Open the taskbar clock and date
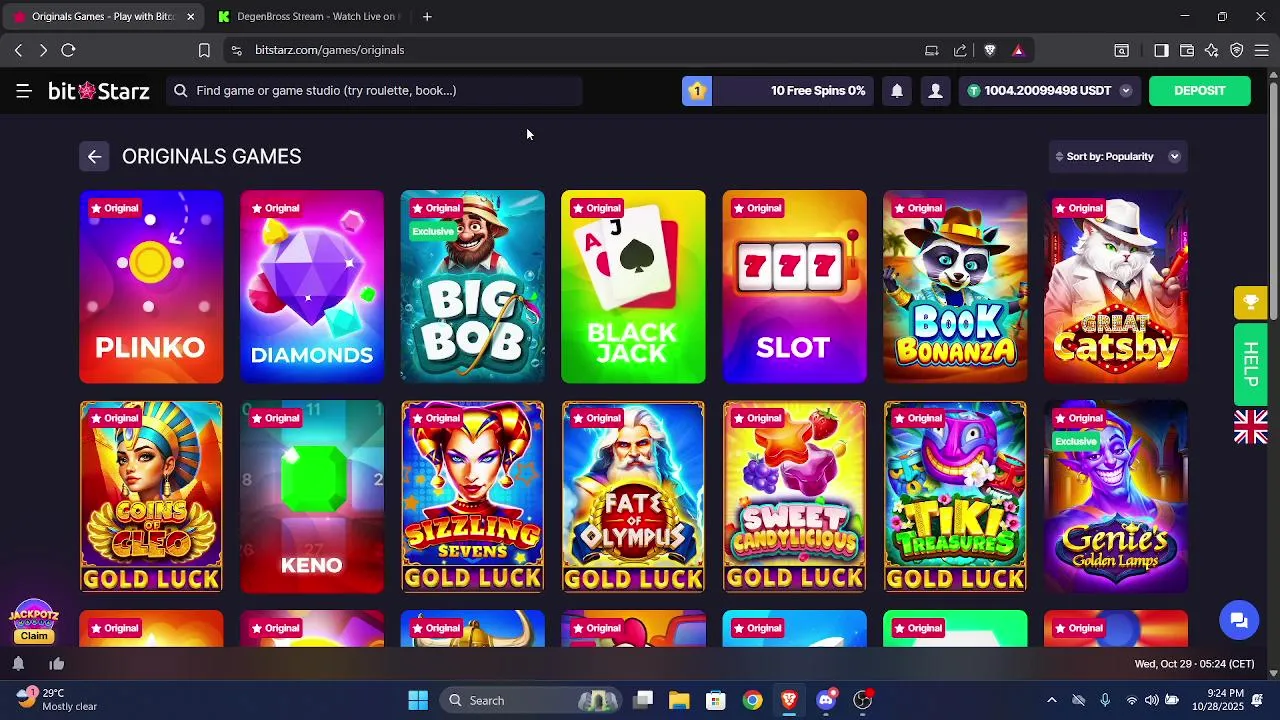Viewport: 1280px width, 720px height. point(1217,700)
